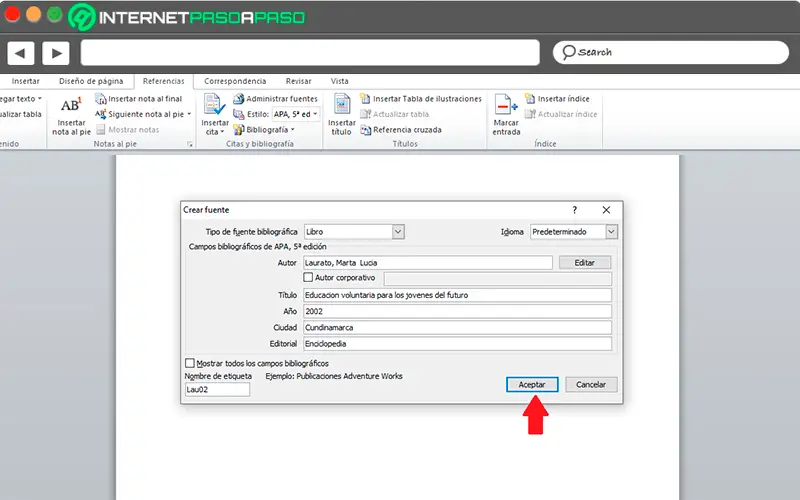Click Actualizar tabla in the contents group
Image resolution: width=800 pixels, height=500 pixels.
19,114
